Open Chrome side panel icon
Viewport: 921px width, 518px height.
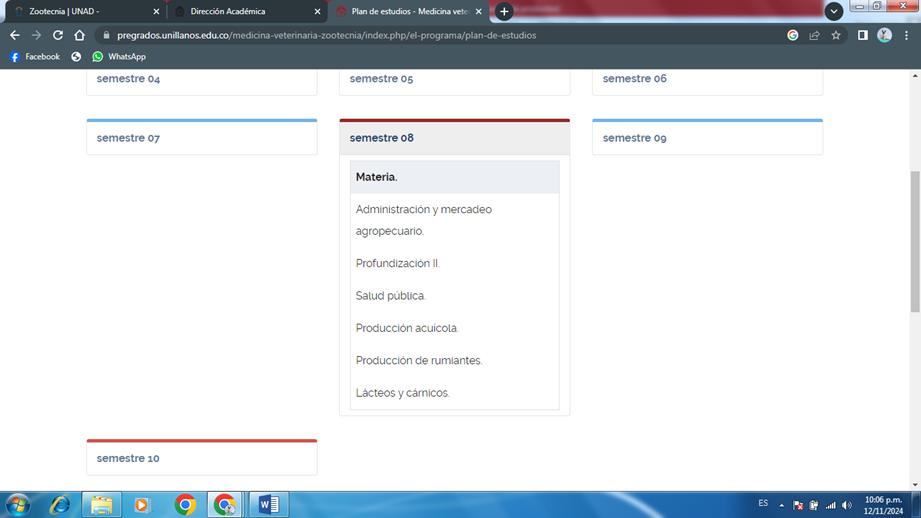click(862, 35)
